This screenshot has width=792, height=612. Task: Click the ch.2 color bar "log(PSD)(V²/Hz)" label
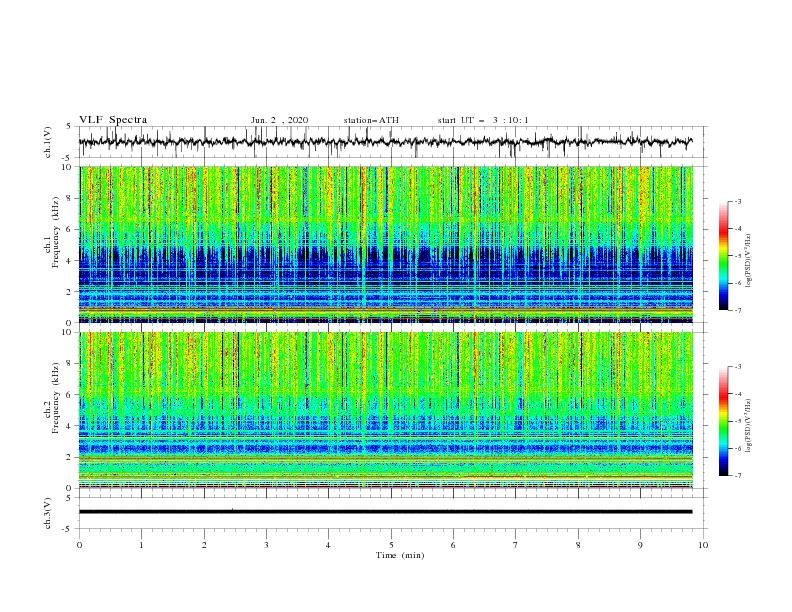748,426
